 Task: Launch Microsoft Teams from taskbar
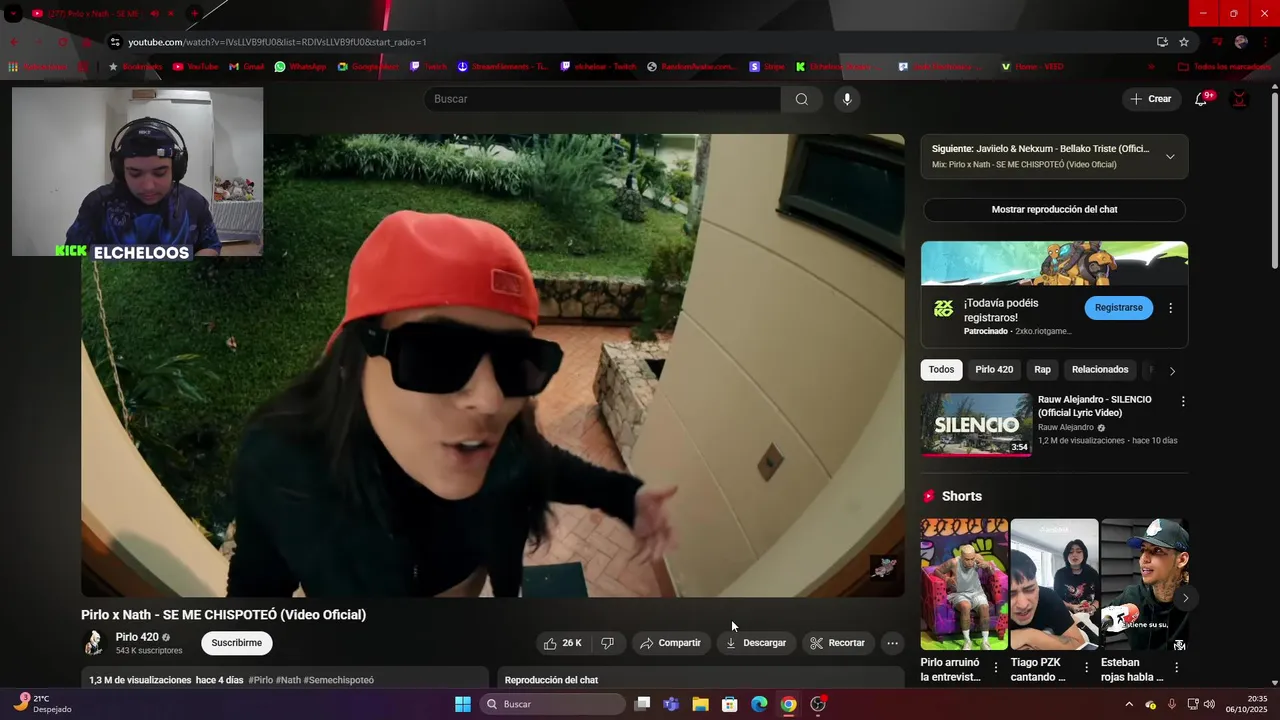click(671, 704)
